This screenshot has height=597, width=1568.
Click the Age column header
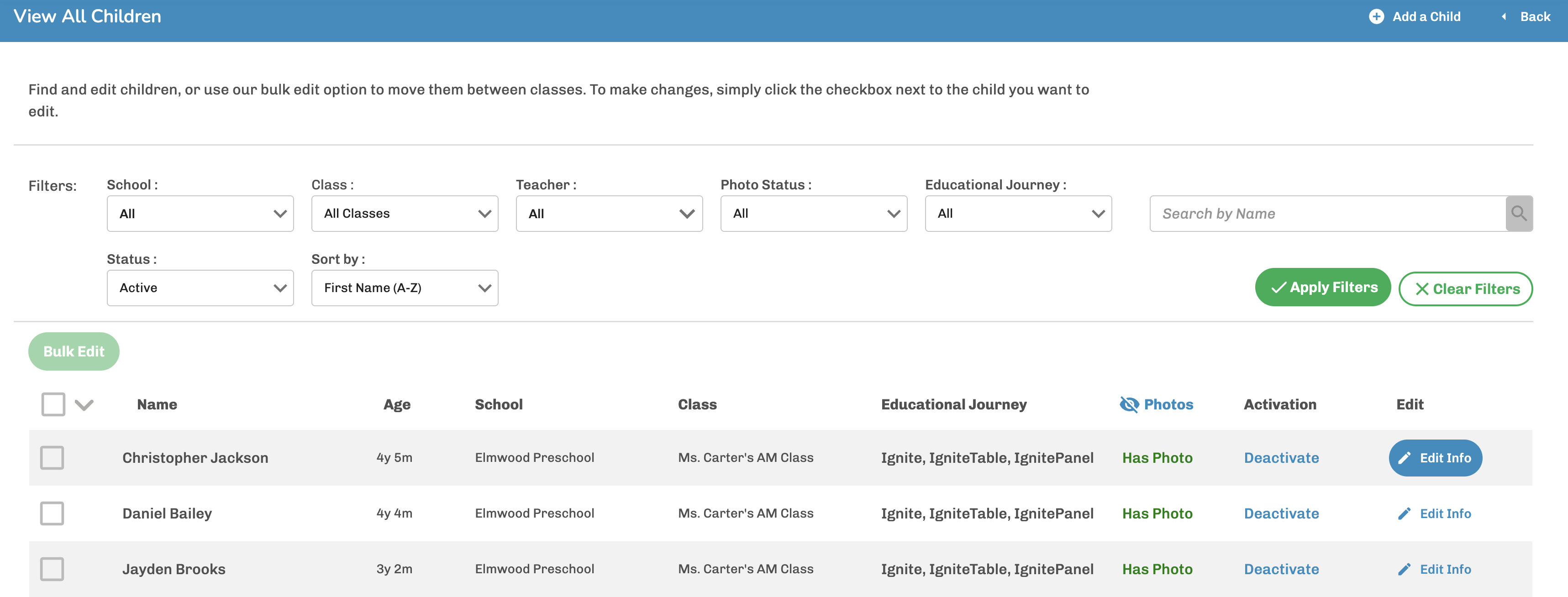pyautogui.click(x=397, y=405)
